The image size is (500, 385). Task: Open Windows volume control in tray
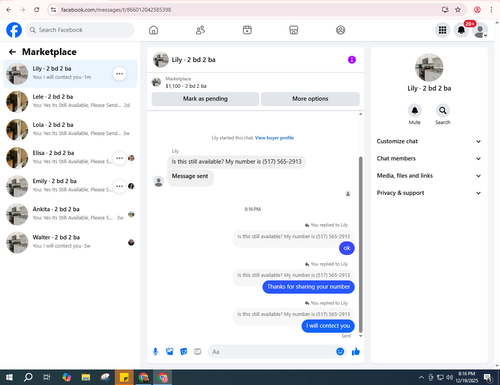[449, 377]
